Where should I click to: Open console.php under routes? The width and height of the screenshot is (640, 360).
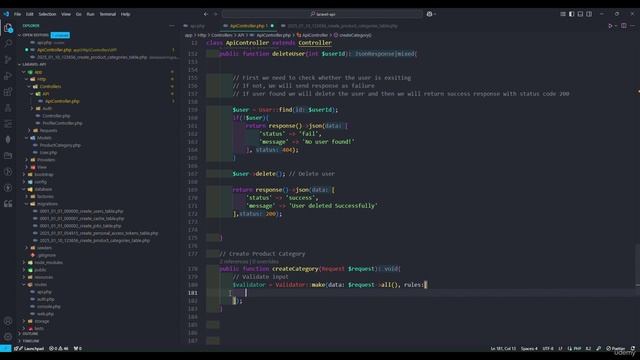tap(49, 307)
